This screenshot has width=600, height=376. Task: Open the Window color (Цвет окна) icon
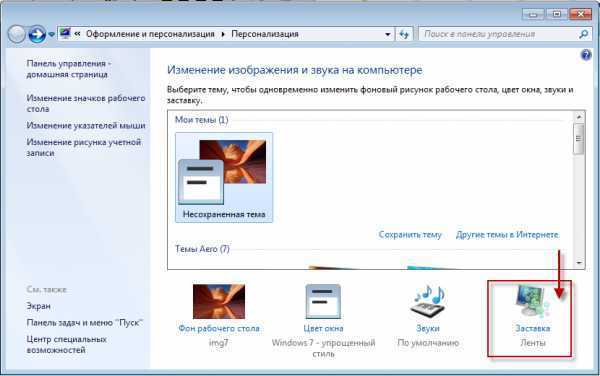point(323,302)
